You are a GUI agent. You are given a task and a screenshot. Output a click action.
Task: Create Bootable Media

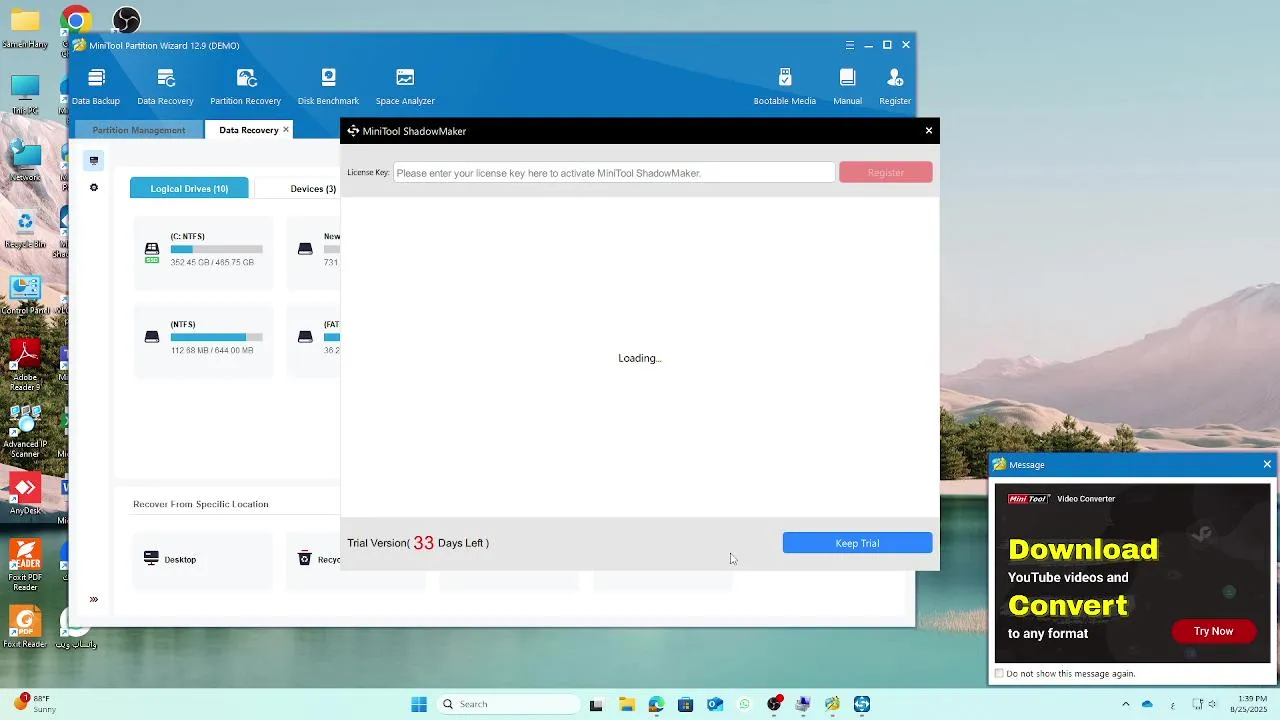[x=785, y=86]
